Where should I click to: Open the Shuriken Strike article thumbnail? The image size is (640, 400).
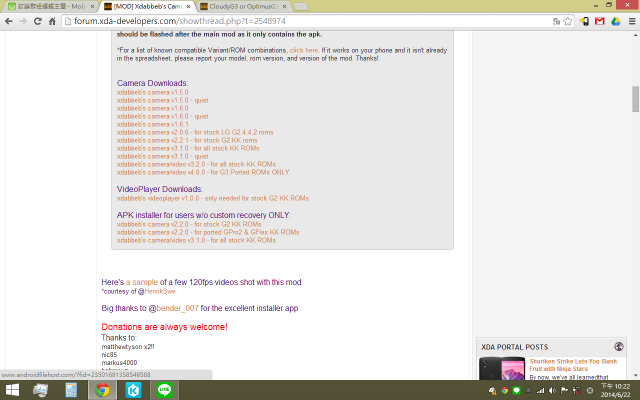pyautogui.click(x=502, y=369)
